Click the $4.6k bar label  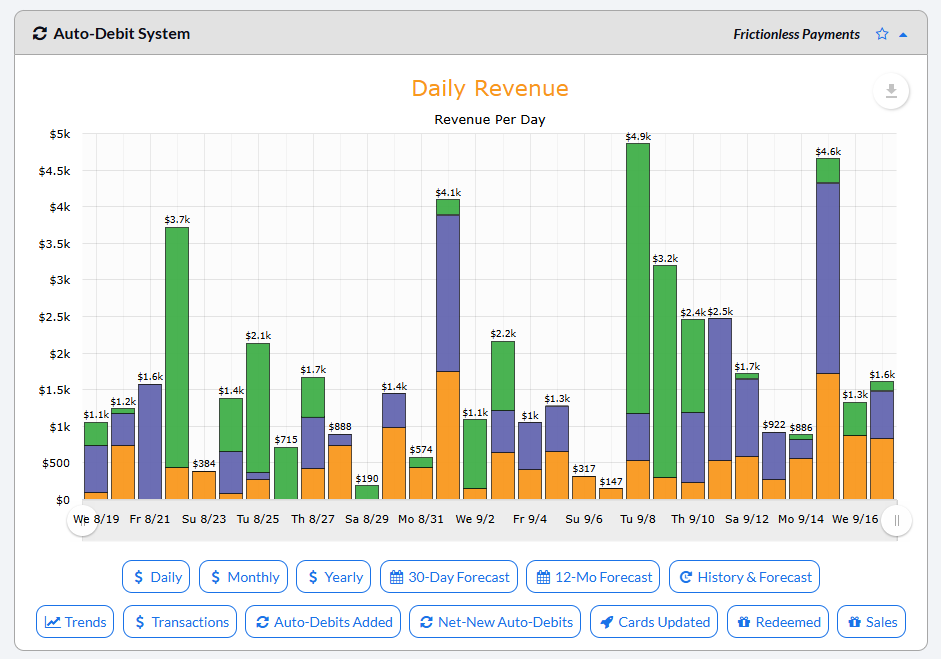(828, 152)
